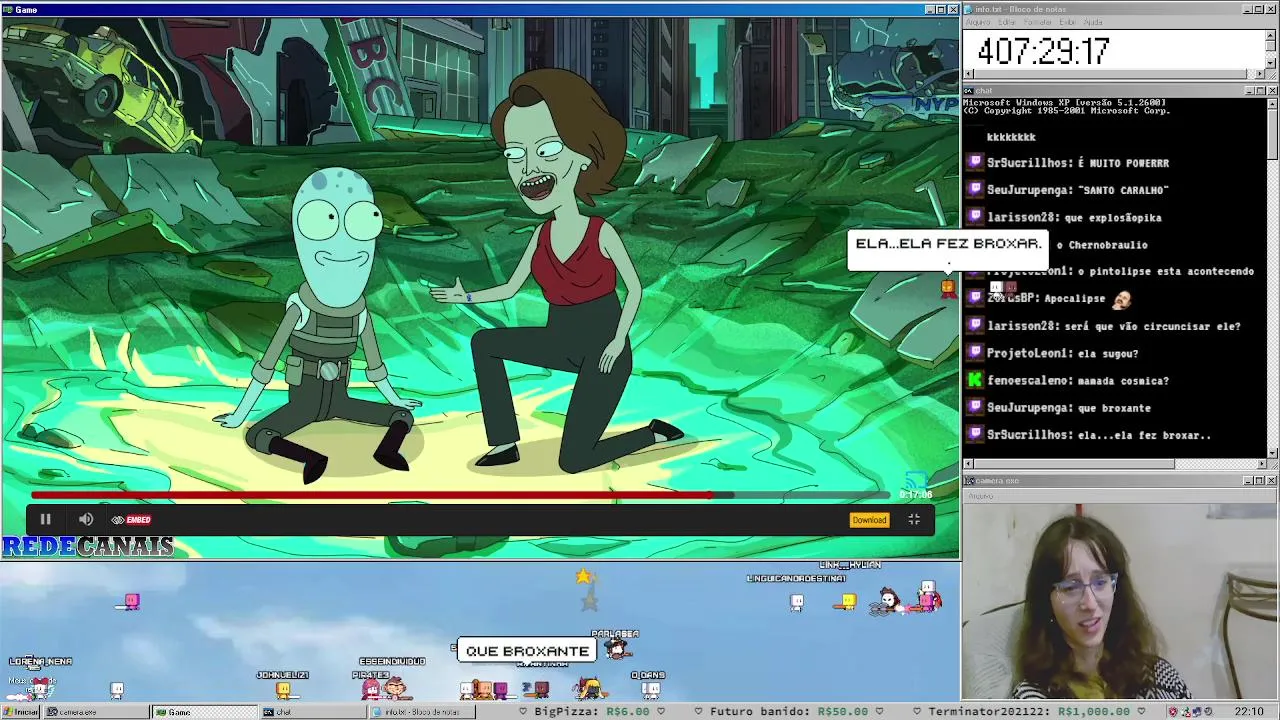1280x720 pixels.
Task: Click the Iniciar start button
Action: coord(20,712)
